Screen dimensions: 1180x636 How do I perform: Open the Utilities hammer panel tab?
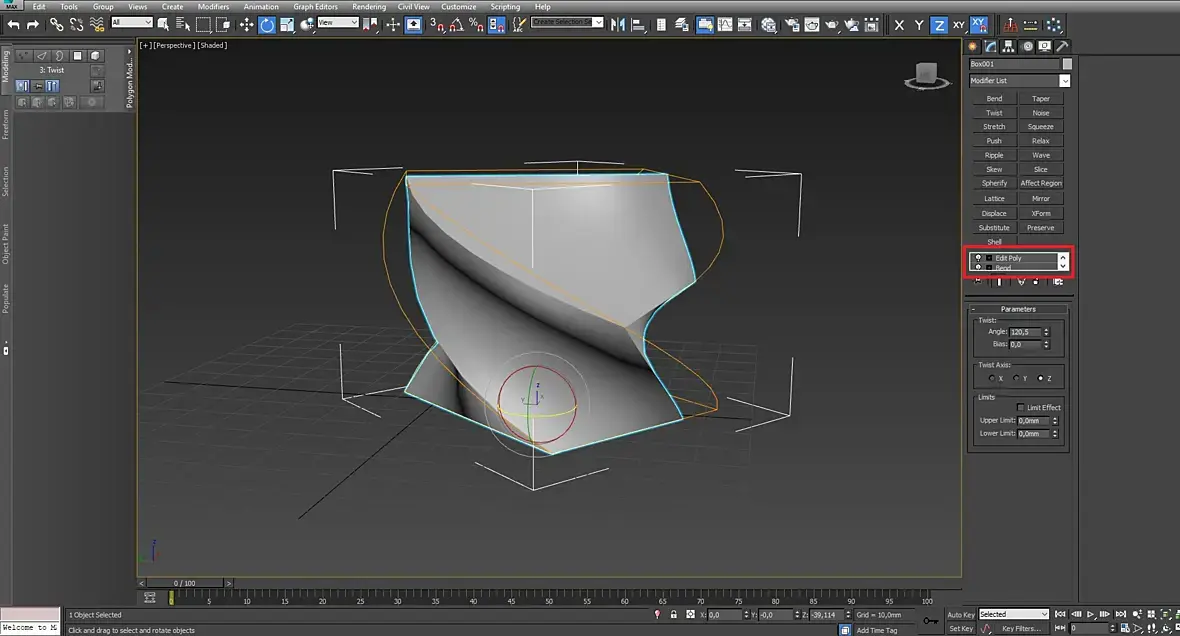1062,46
